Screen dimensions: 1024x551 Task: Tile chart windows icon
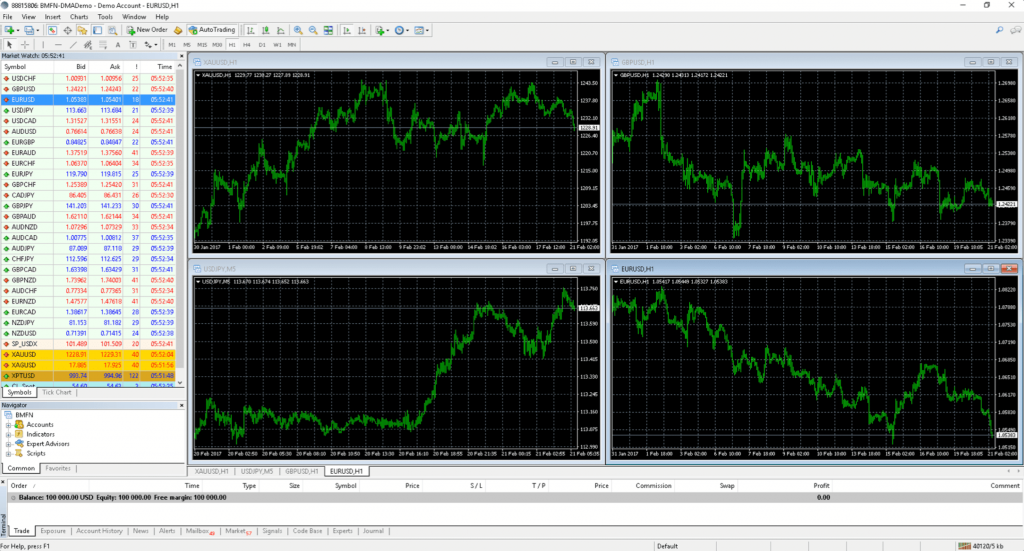tap(328, 30)
